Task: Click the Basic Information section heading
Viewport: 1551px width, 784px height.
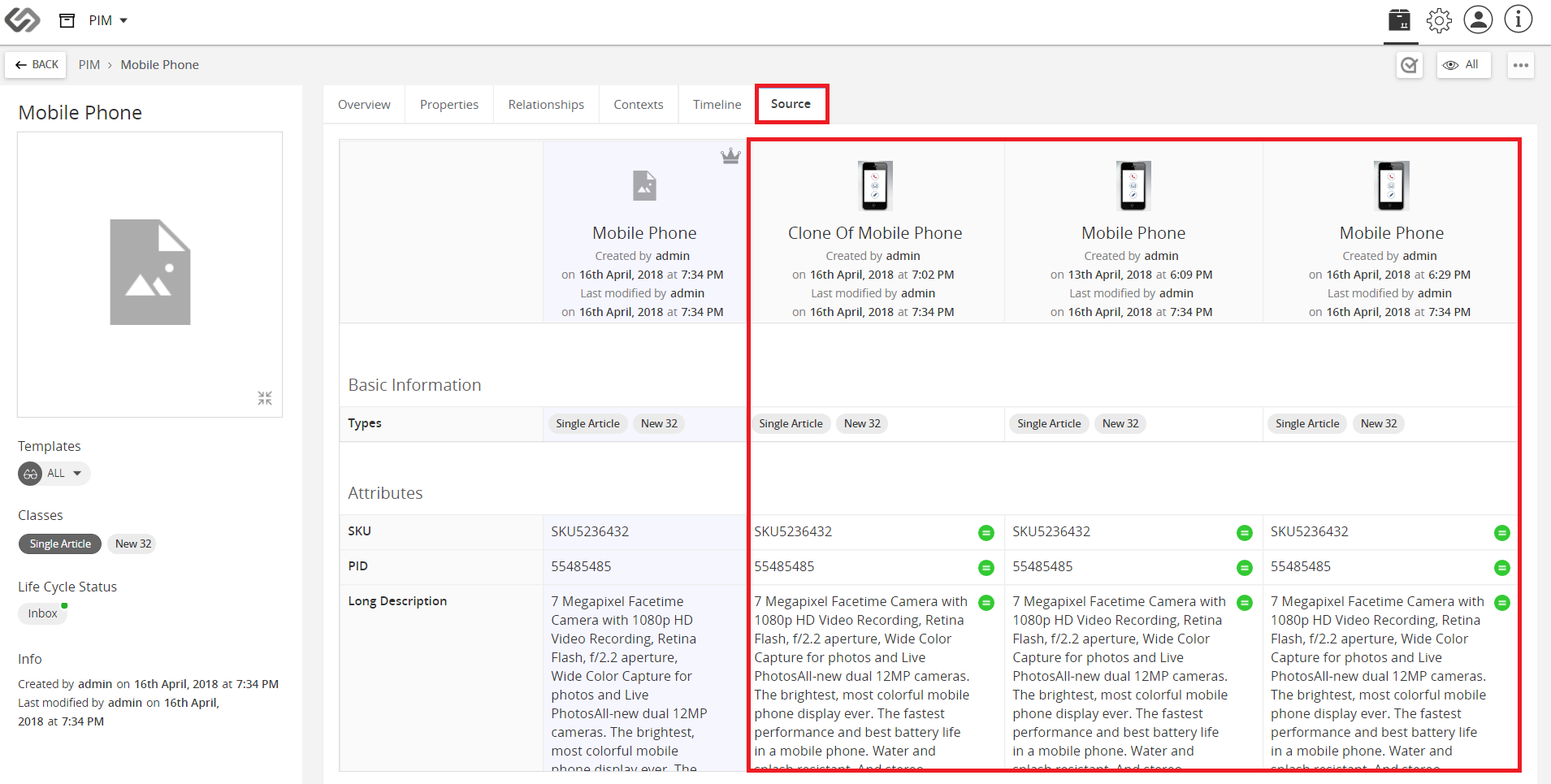Action: 414,385
